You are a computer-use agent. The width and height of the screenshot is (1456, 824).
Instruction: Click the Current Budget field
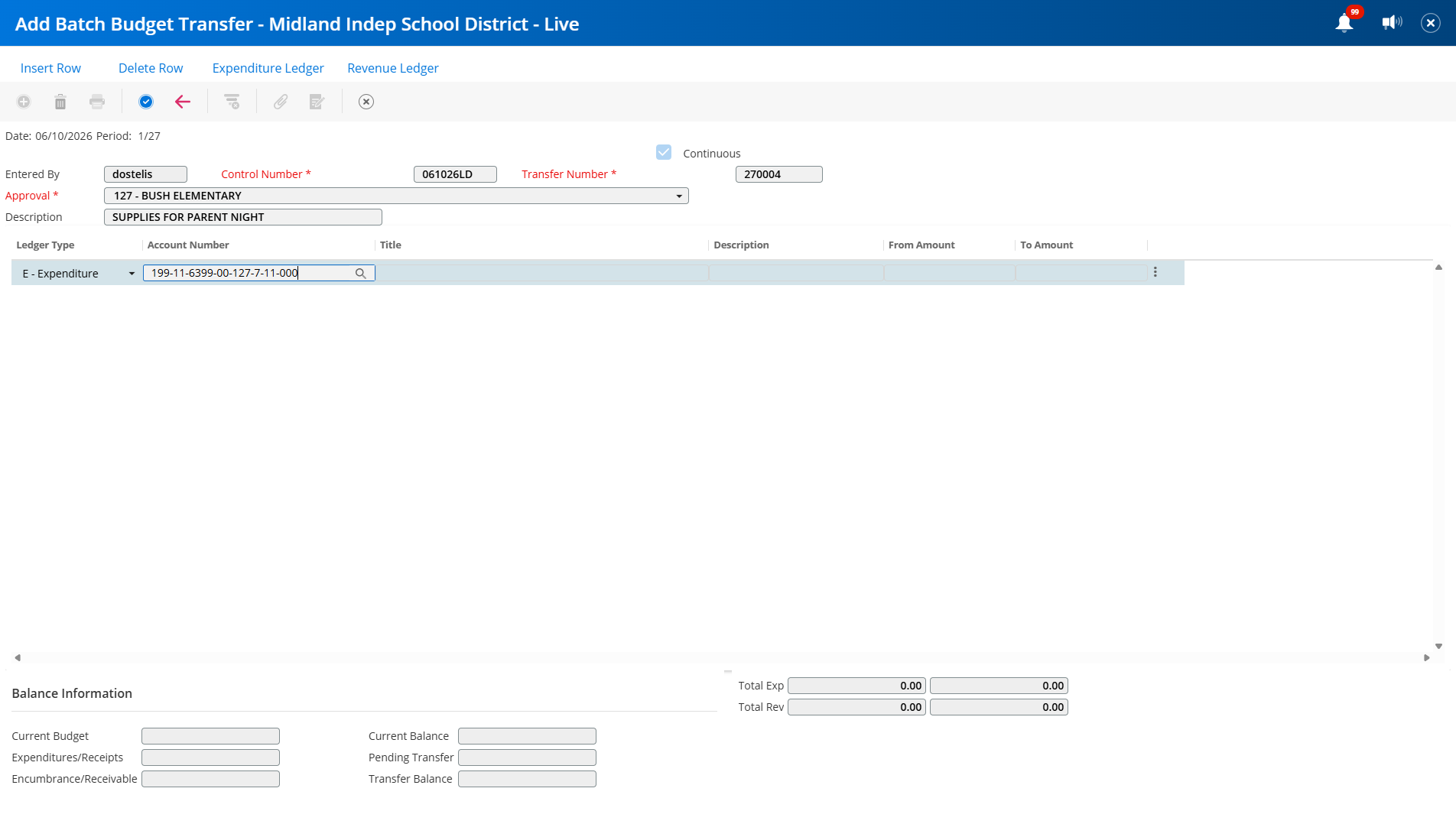point(210,736)
